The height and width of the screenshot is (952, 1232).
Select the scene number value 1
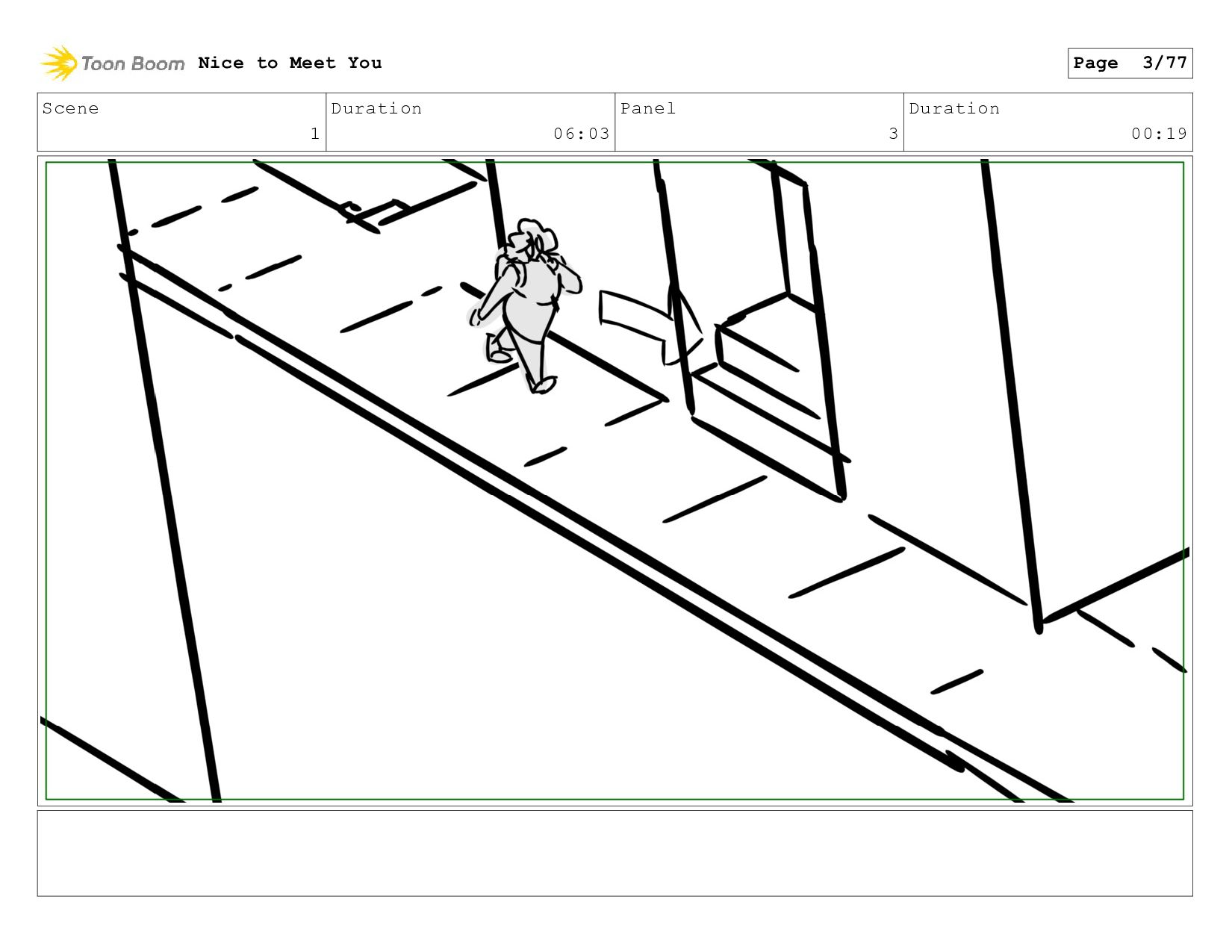(x=315, y=134)
